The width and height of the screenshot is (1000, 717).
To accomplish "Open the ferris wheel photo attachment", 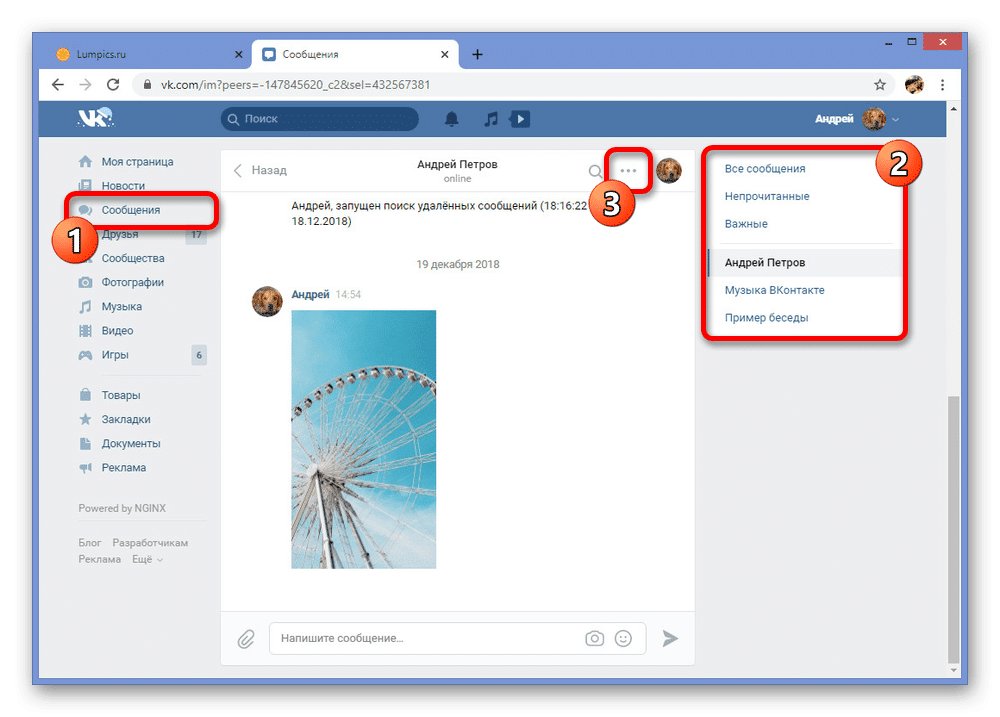I will (363, 439).
